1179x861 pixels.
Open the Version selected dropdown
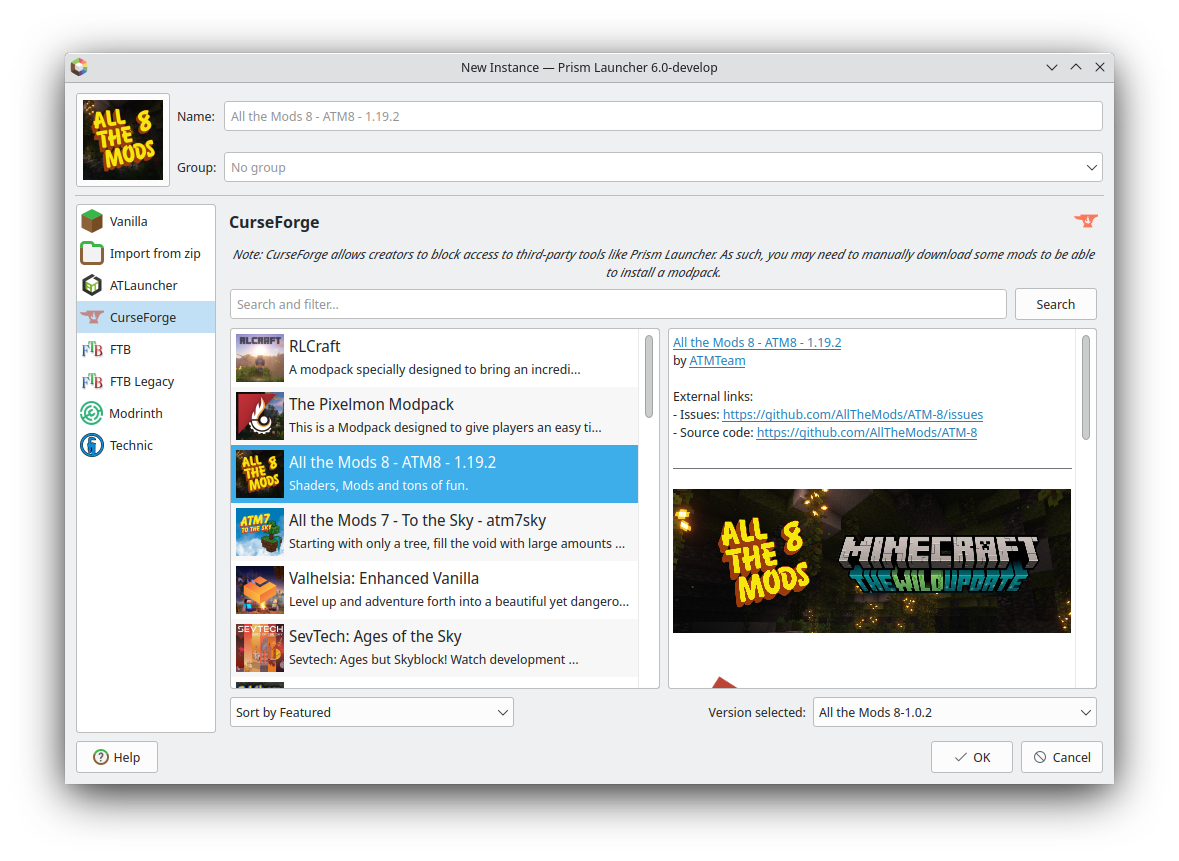(953, 712)
